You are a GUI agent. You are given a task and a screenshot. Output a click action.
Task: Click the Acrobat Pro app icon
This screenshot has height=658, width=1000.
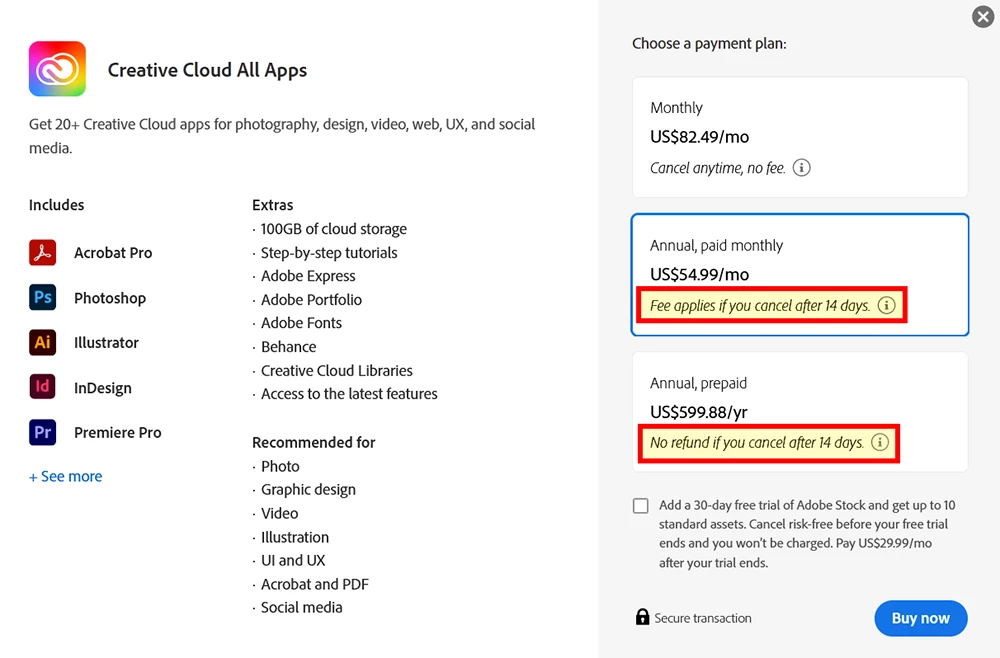point(43,252)
